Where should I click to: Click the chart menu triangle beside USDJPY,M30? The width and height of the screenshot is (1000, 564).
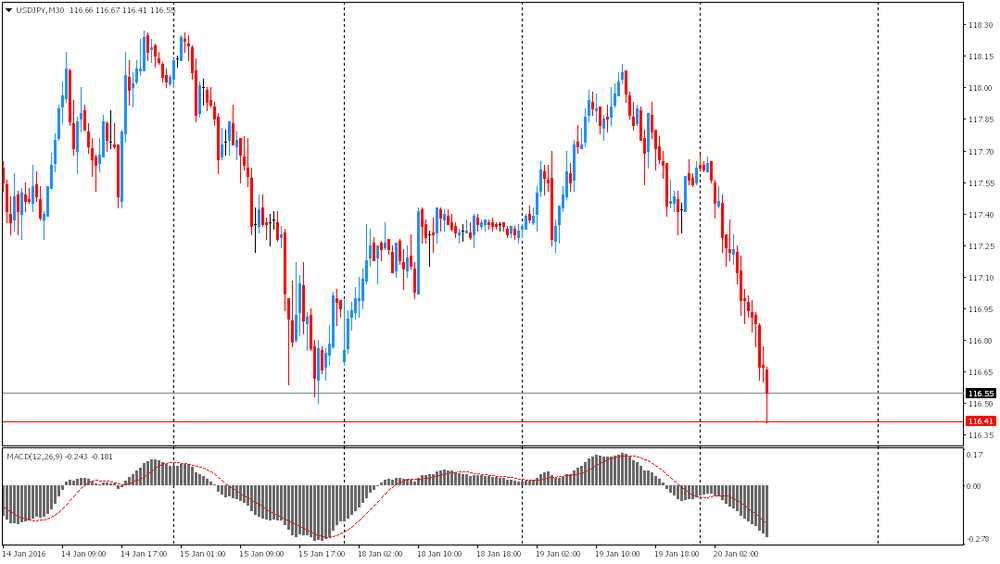(x=9, y=10)
